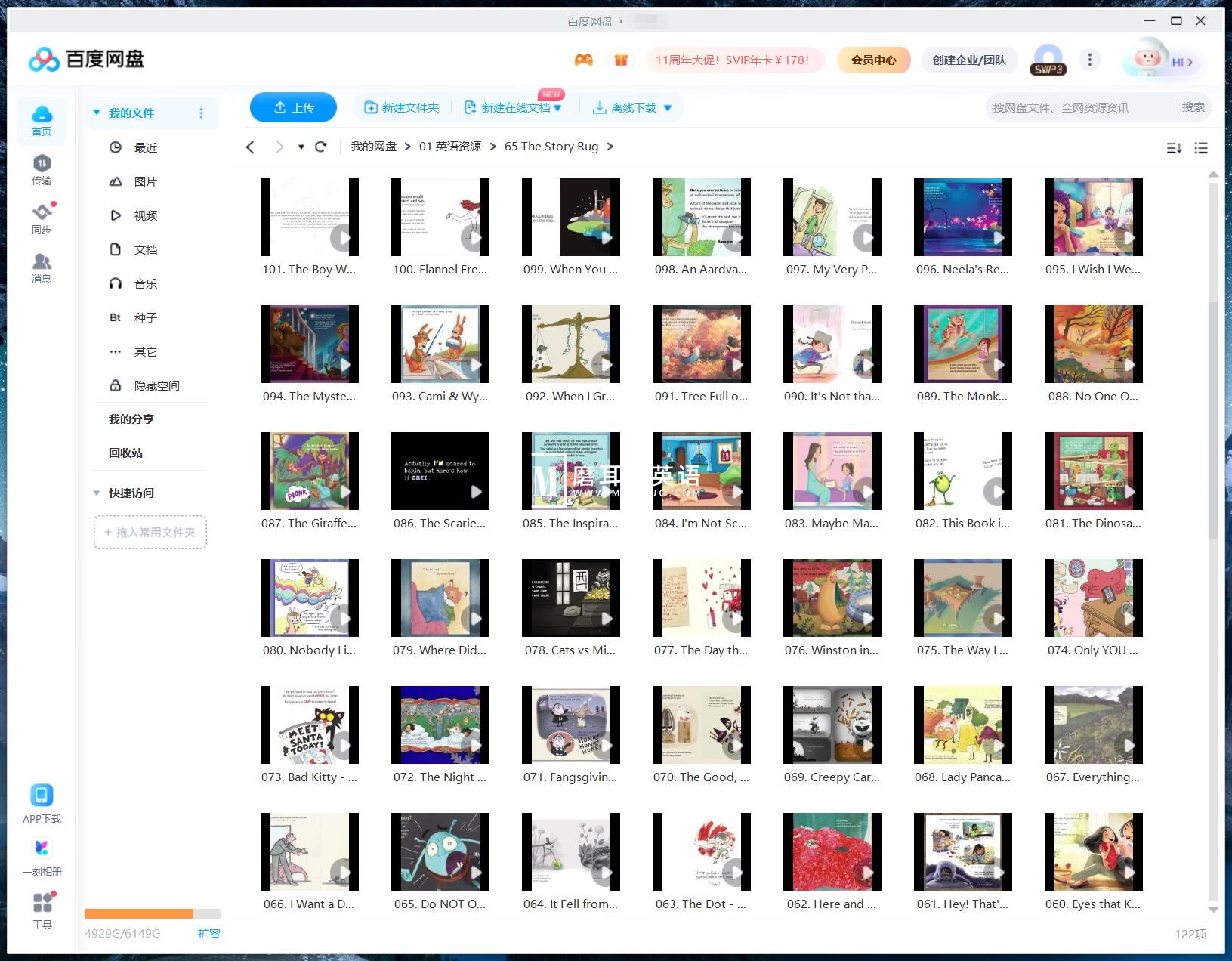Viewport: 1232px width, 961px height.
Task: Switch to list view mode
Action: (1200, 148)
